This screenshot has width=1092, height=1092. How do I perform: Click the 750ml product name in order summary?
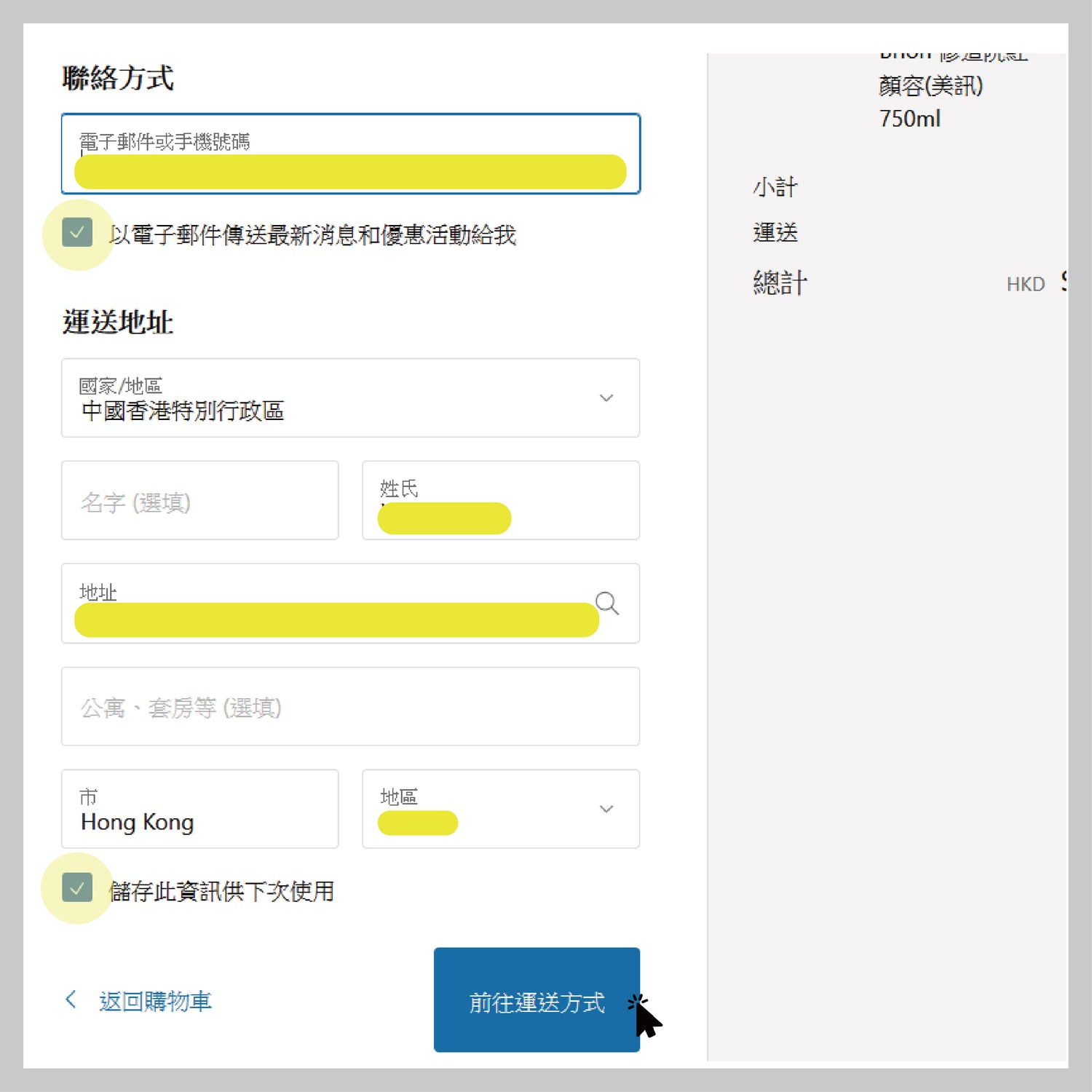pyautogui.click(x=909, y=119)
